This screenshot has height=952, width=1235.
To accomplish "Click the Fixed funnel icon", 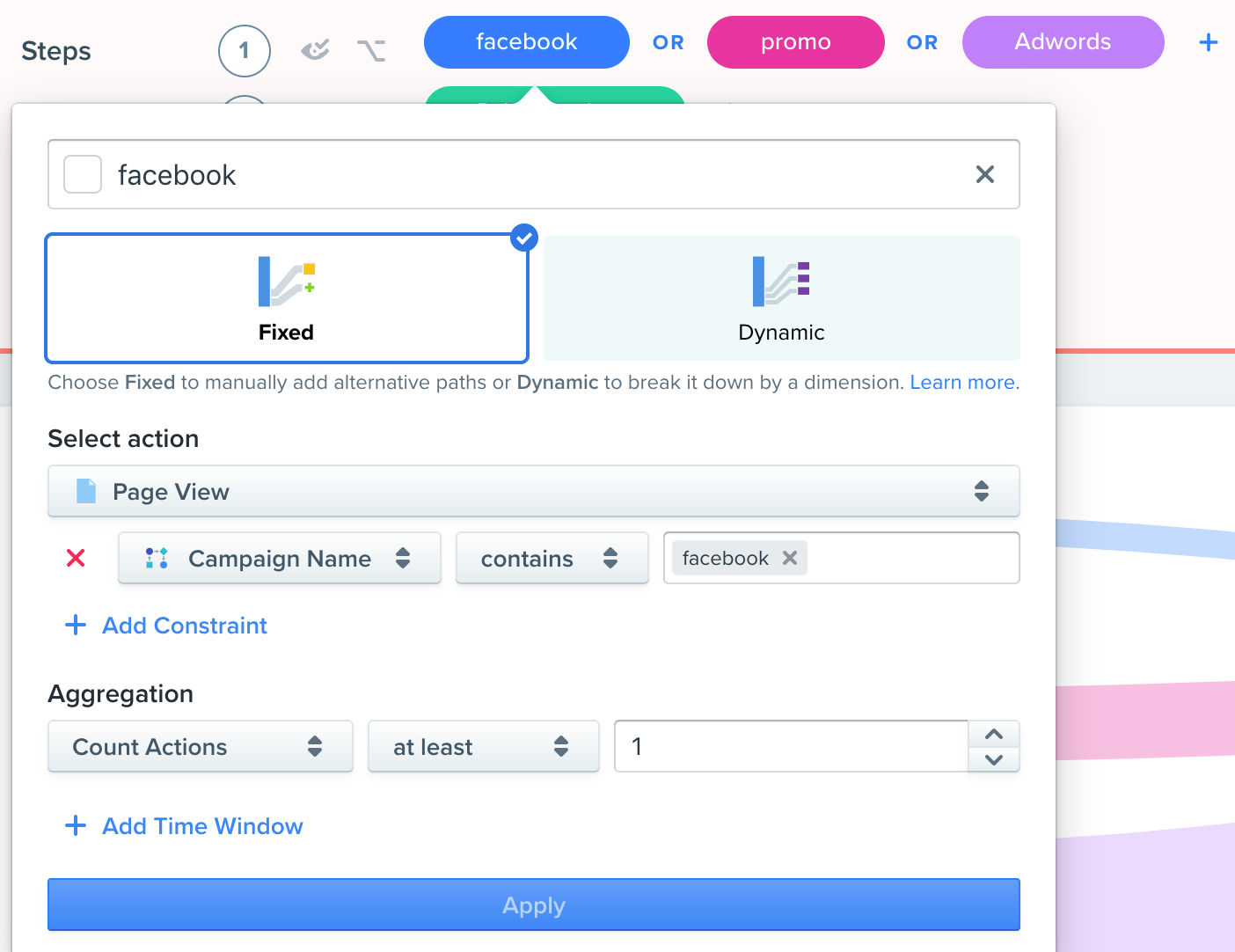I will (x=287, y=282).
